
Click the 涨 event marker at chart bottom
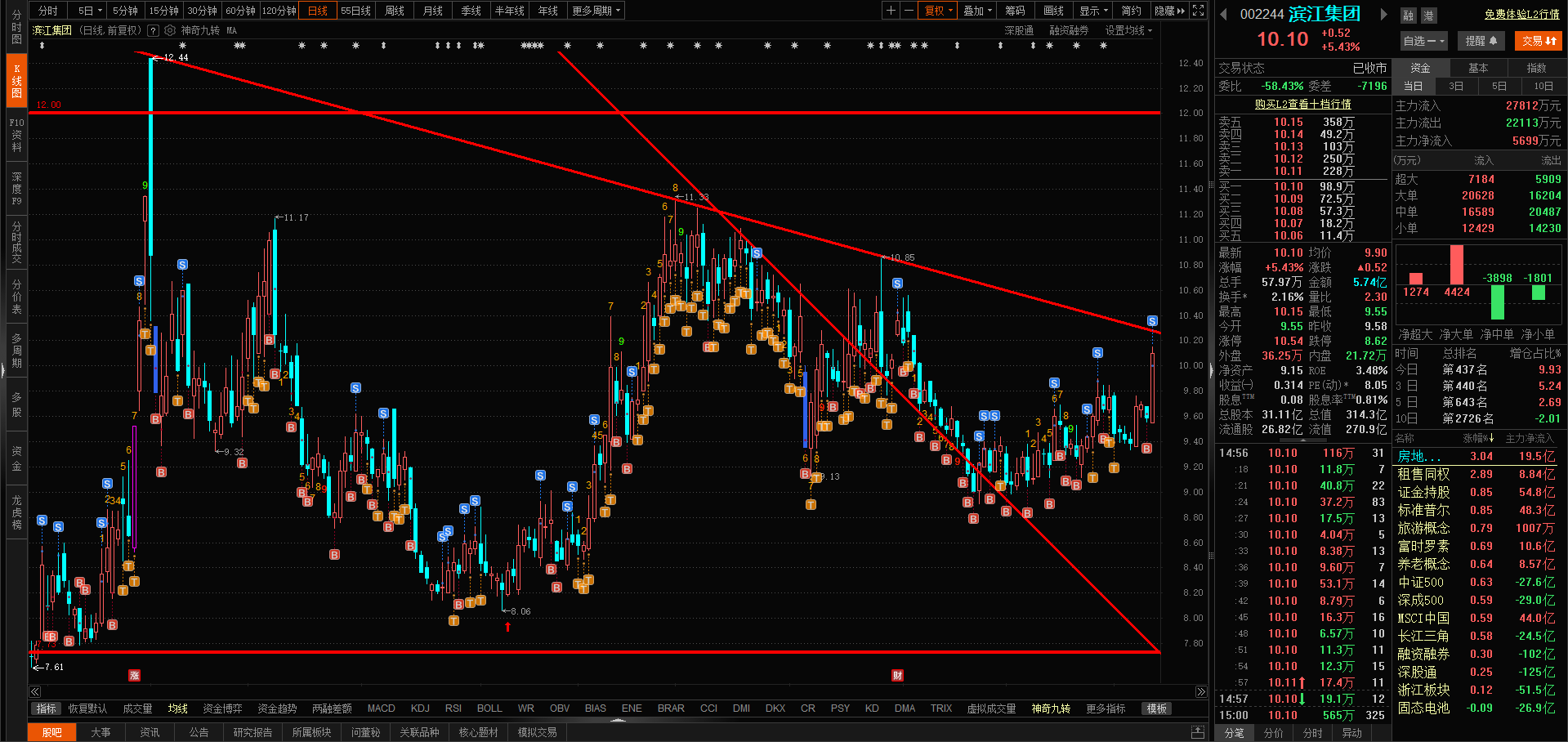[134, 675]
